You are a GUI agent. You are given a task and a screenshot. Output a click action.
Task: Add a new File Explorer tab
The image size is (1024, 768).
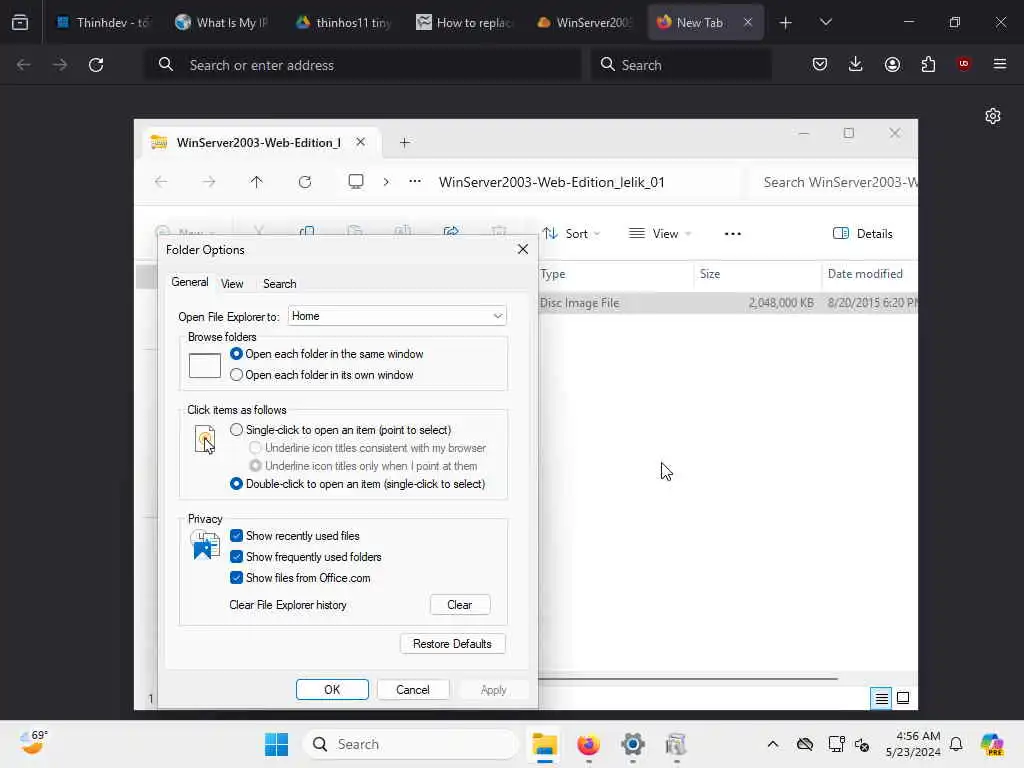pyautogui.click(x=404, y=142)
